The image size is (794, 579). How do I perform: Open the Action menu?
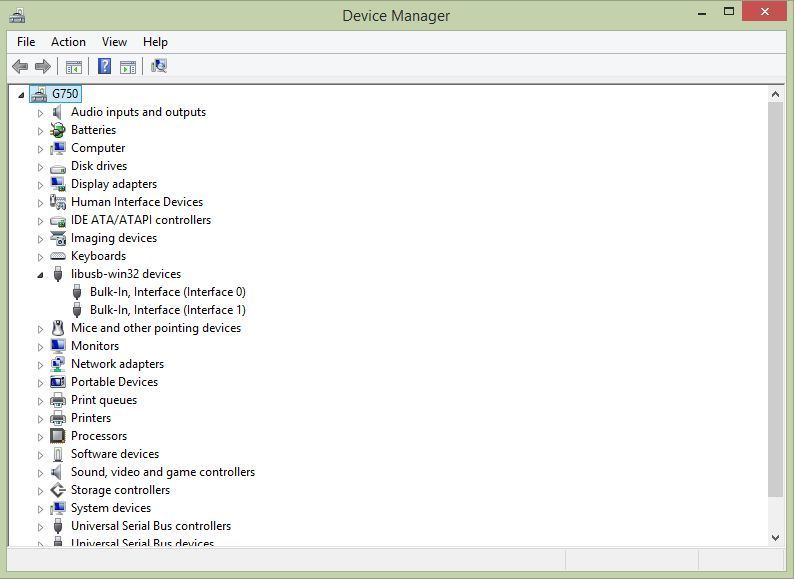pos(68,42)
